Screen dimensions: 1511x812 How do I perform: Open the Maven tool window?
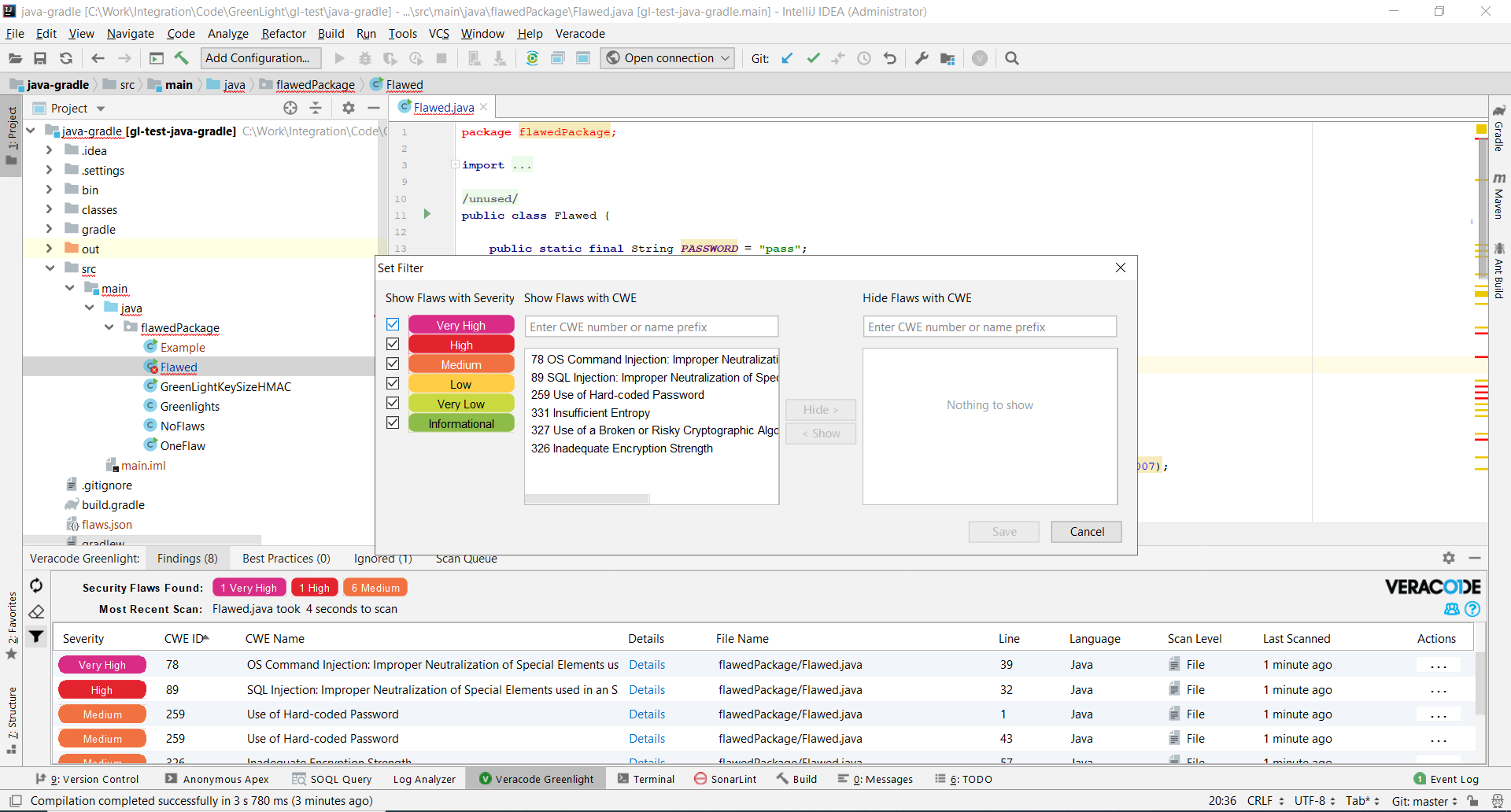coord(1500,201)
